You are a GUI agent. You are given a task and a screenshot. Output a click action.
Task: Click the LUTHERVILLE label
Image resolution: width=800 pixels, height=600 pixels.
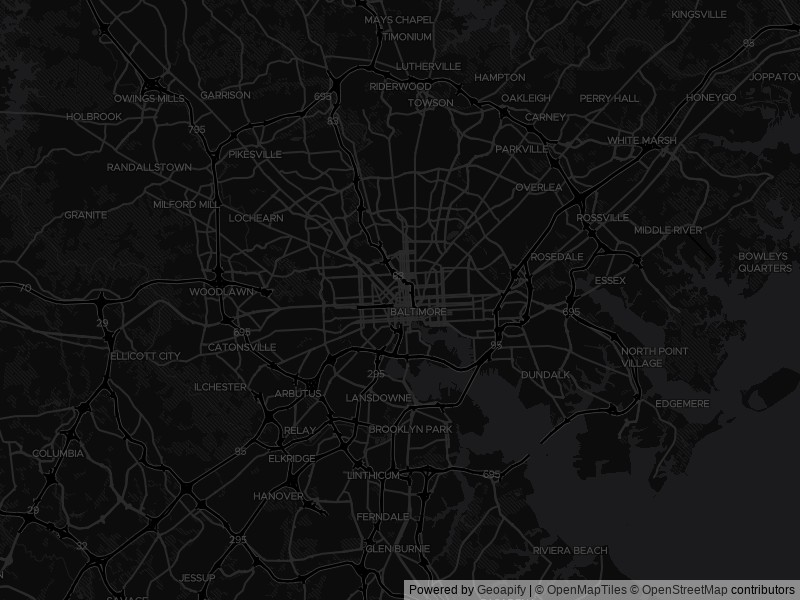tap(428, 67)
